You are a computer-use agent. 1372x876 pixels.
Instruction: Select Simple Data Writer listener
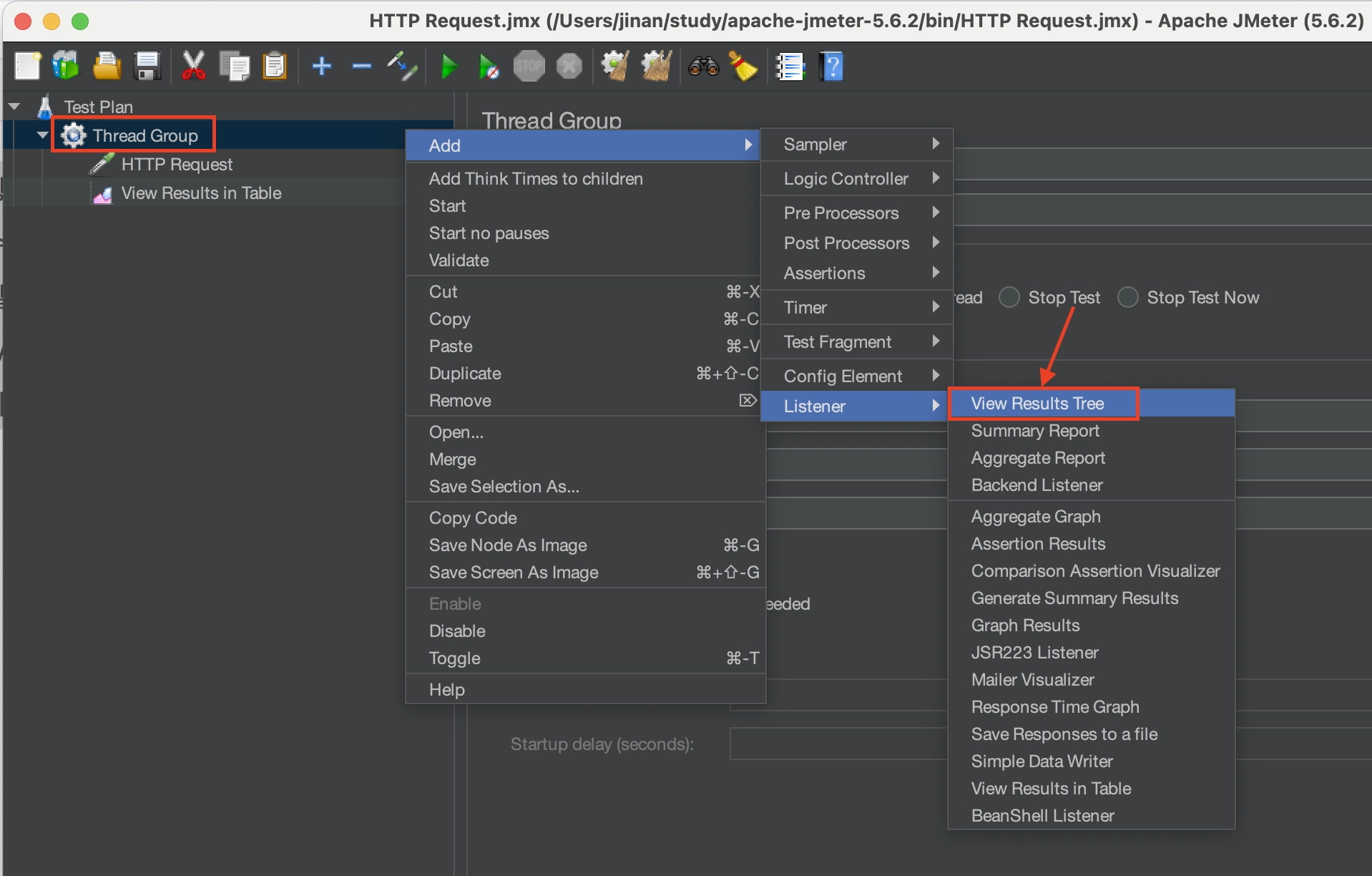[x=1092, y=761]
